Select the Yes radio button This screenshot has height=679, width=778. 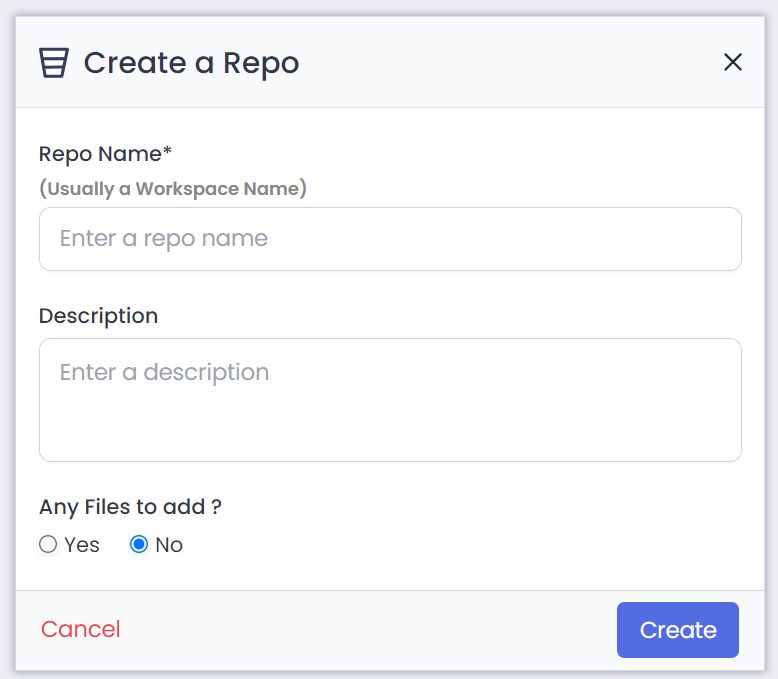pyautogui.click(x=48, y=545)
